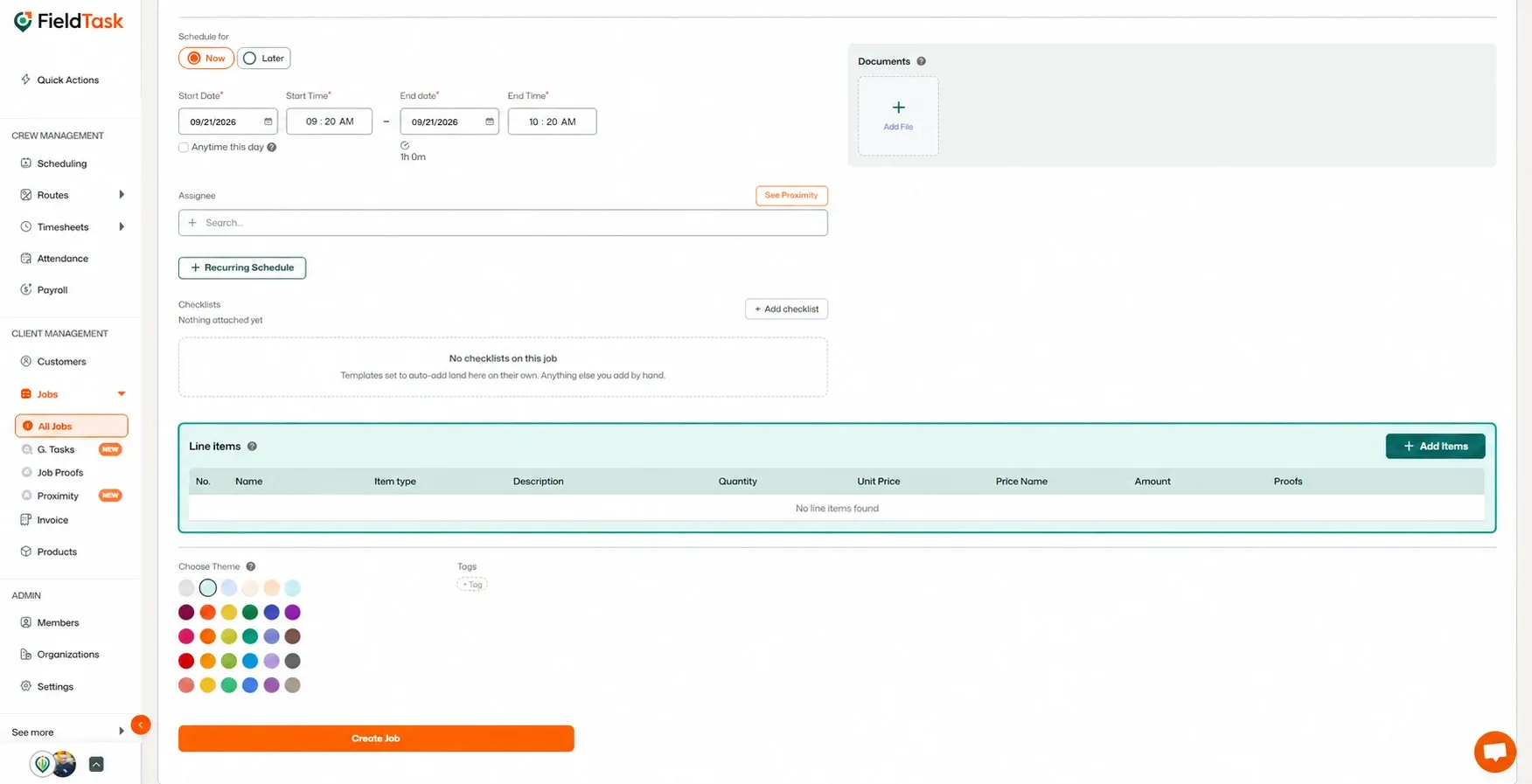Click the Documents help question icon
The width and height of the screenshot is (1532, 784).
921,61
